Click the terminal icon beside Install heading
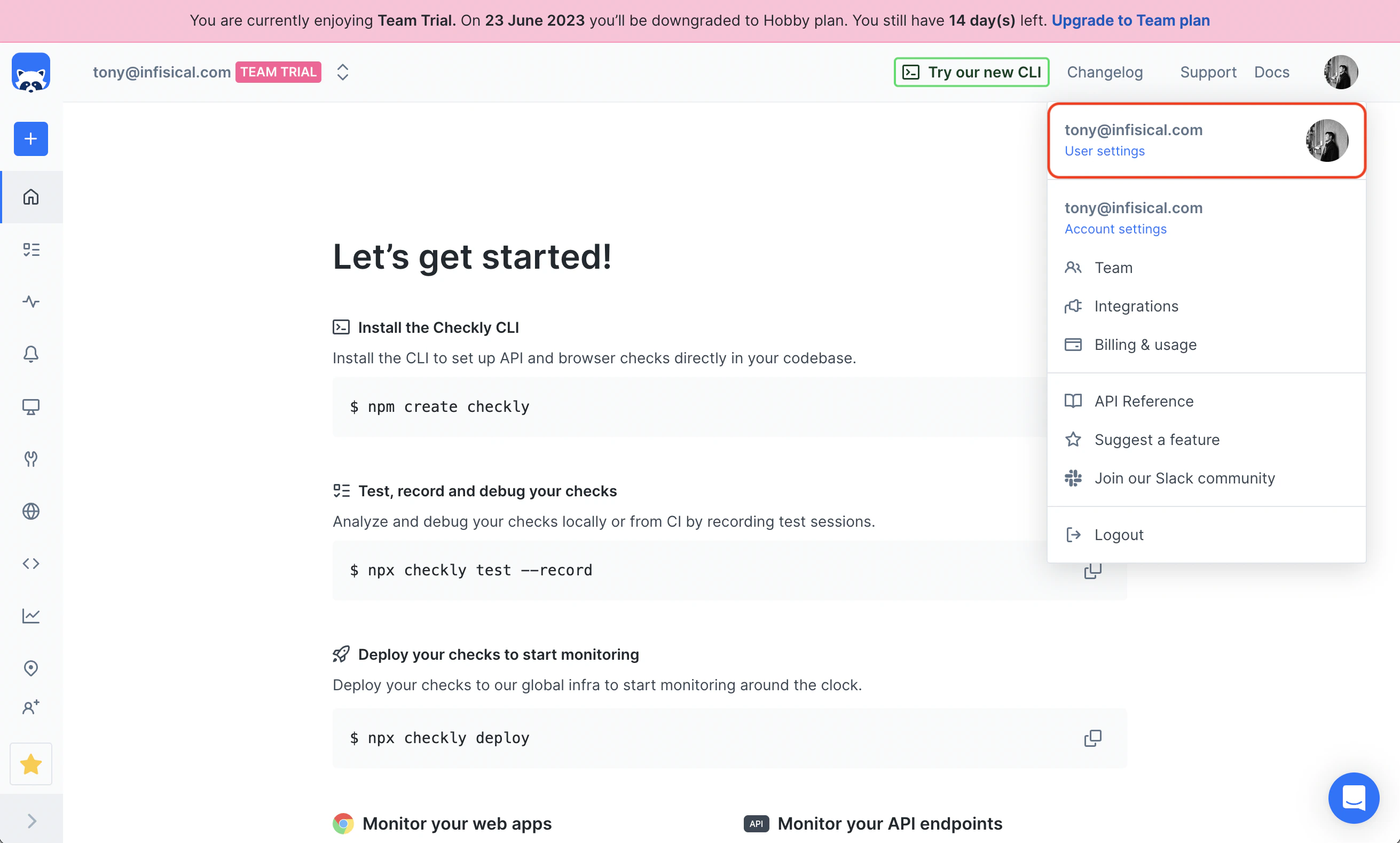Image resolution: width=1400 pixels, height=843 pixels. click(341, 327)
